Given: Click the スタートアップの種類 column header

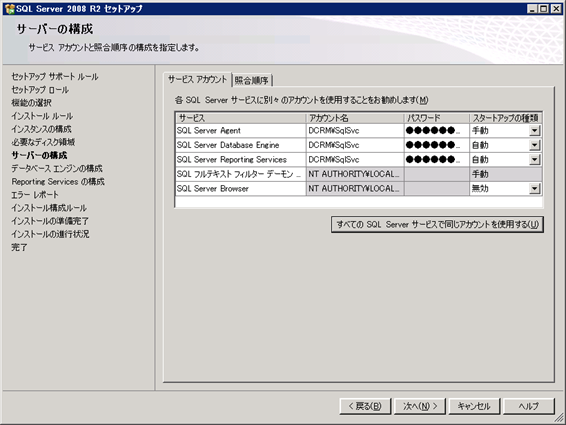Looking at the screenshot, I should [x=505, y=118].
